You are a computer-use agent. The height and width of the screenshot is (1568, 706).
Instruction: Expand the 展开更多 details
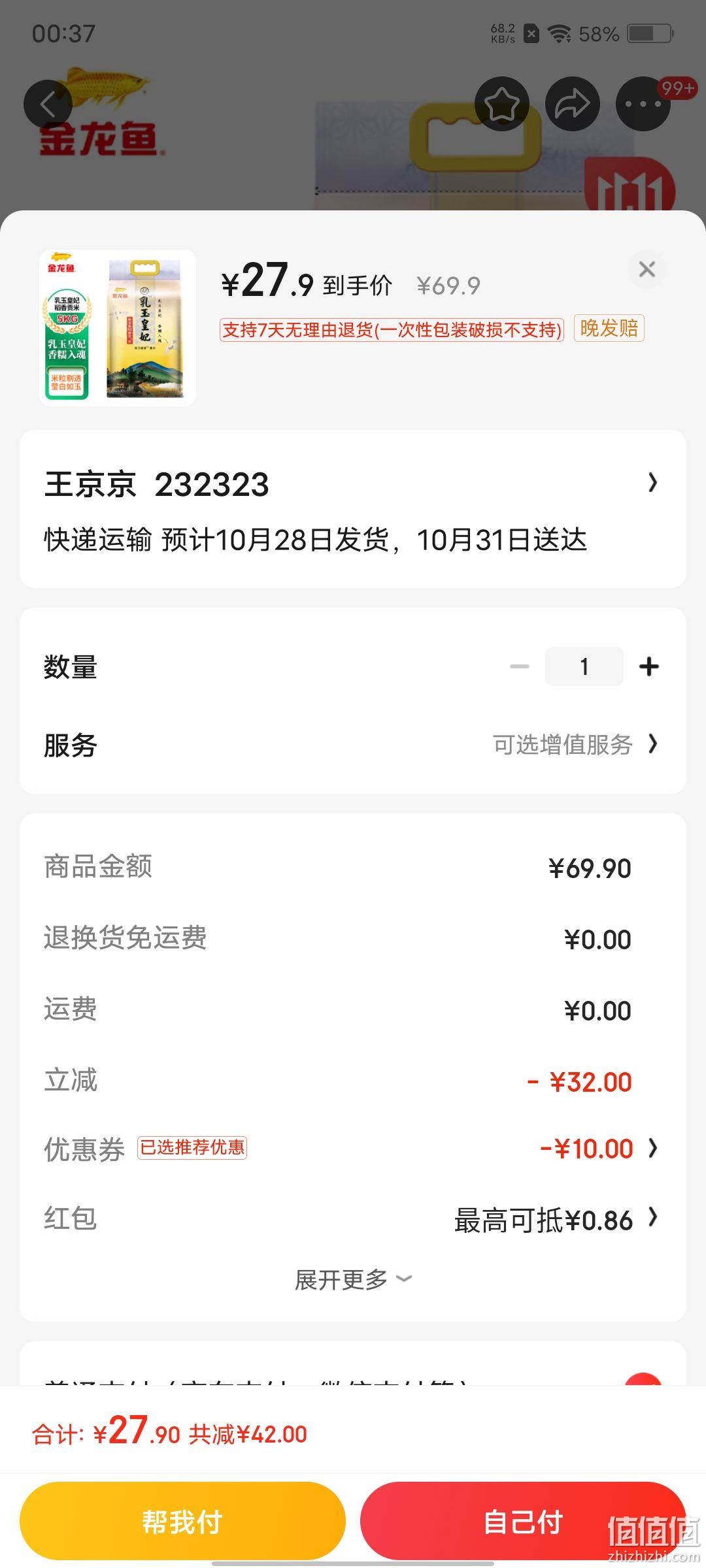(x=353, y=1279)
